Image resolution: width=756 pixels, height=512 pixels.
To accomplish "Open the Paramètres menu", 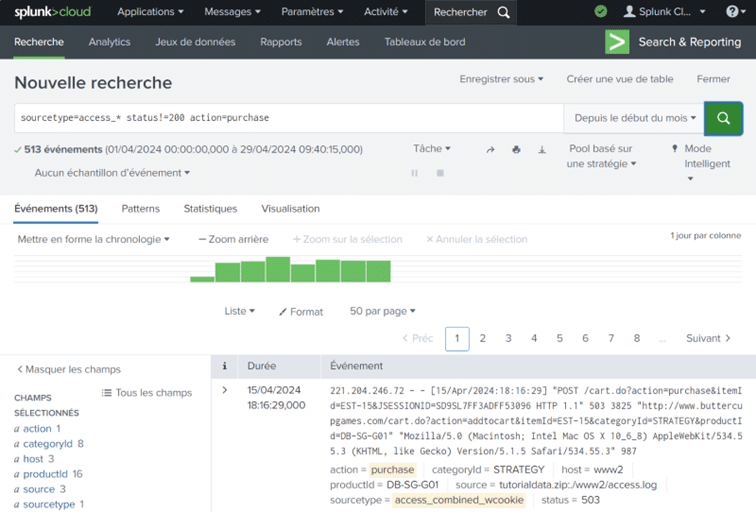I will 312,12.
